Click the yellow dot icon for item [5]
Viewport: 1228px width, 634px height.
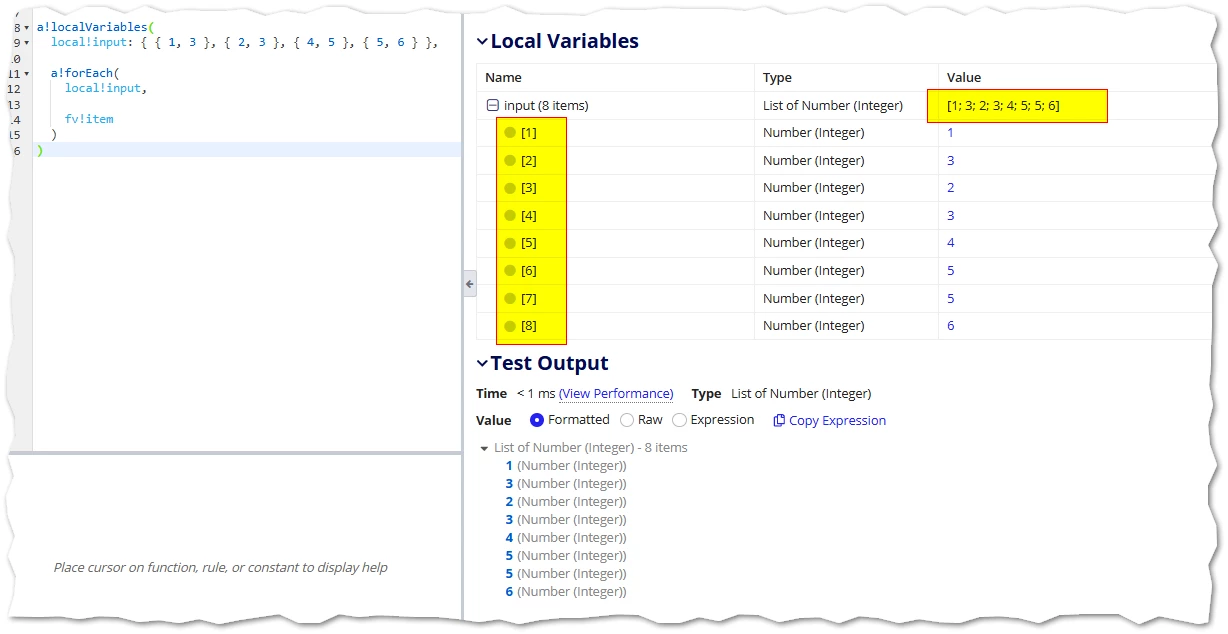pyautogui.click(x=510, y=243)
